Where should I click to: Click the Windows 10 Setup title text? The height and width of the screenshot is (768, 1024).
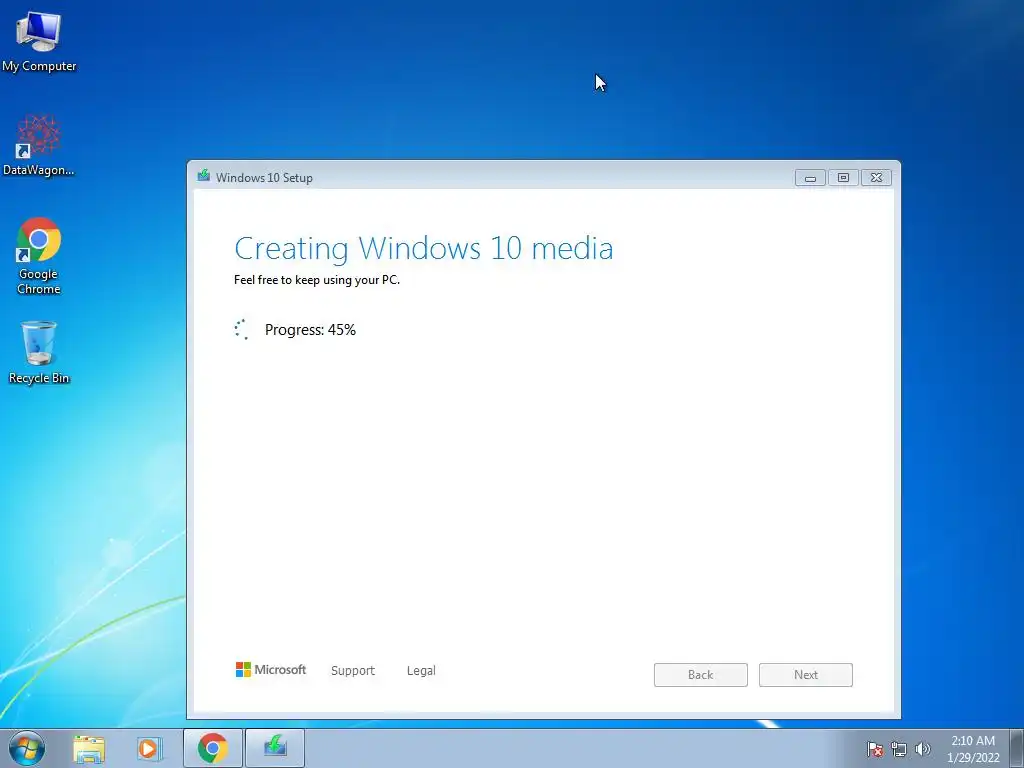pyautogui.click(x=264, y=178)
